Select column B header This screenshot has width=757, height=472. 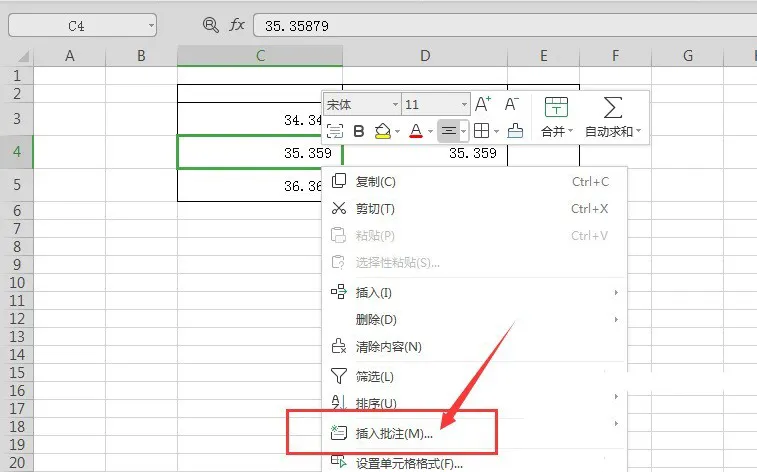click(141, 56)
